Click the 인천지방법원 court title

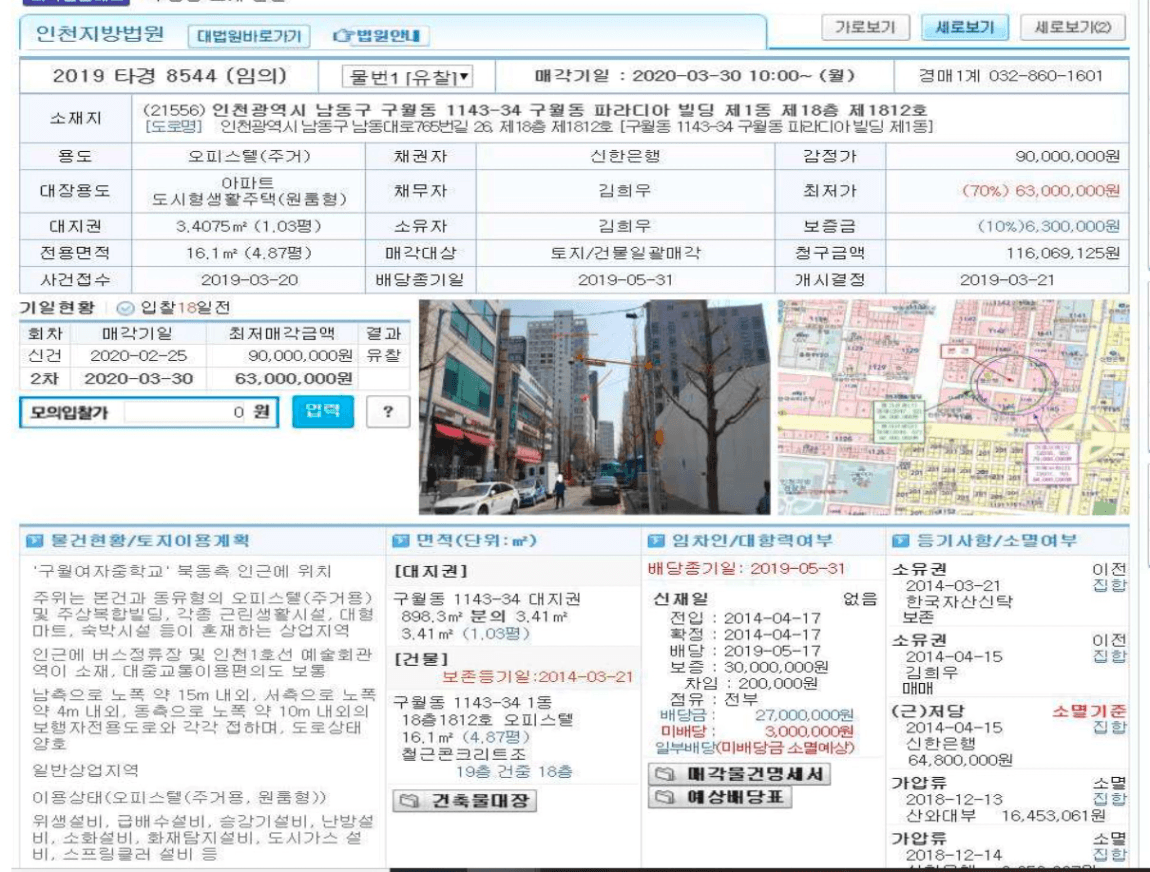point(100,34)
